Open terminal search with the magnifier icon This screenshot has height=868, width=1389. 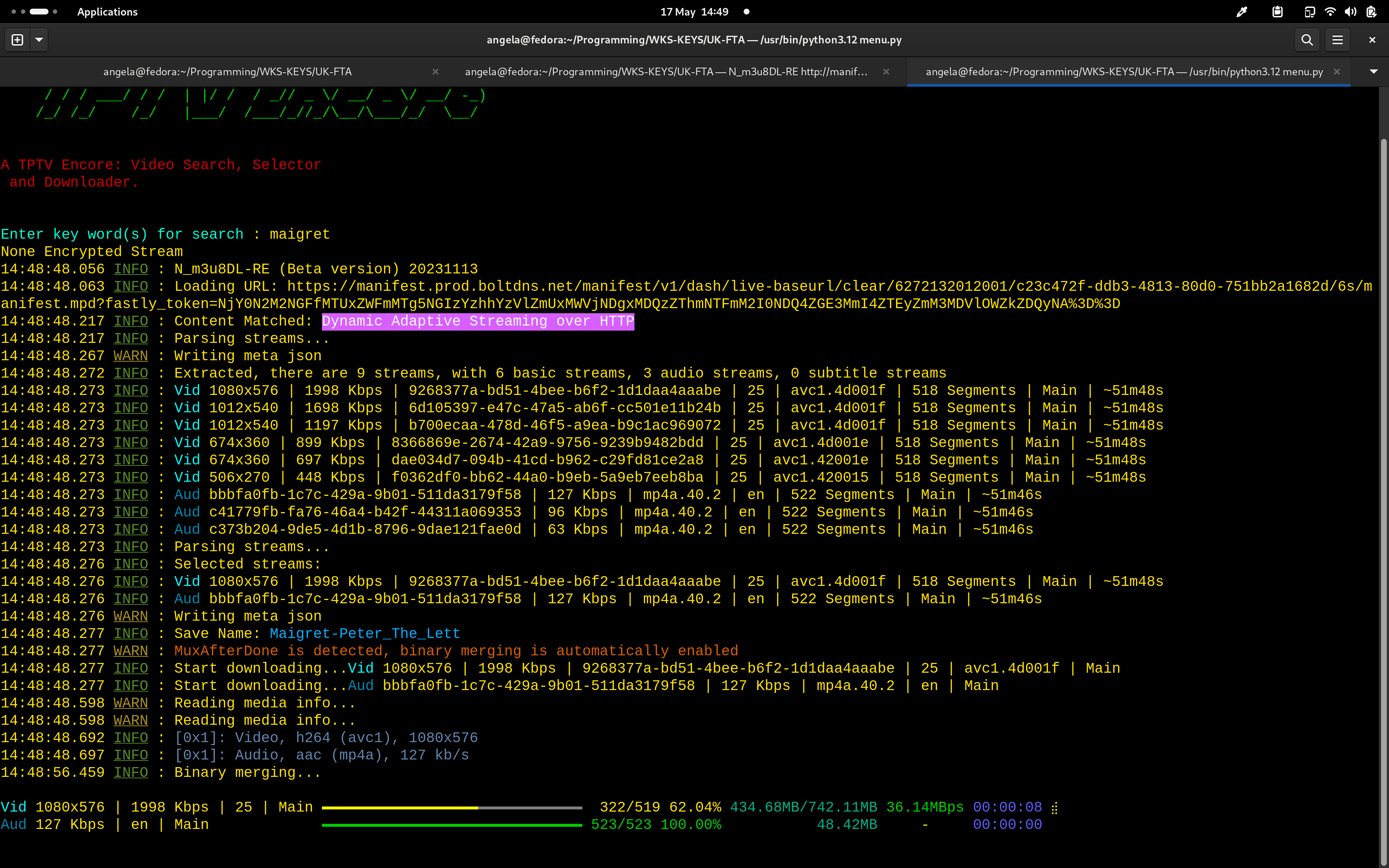point(1307,40)
